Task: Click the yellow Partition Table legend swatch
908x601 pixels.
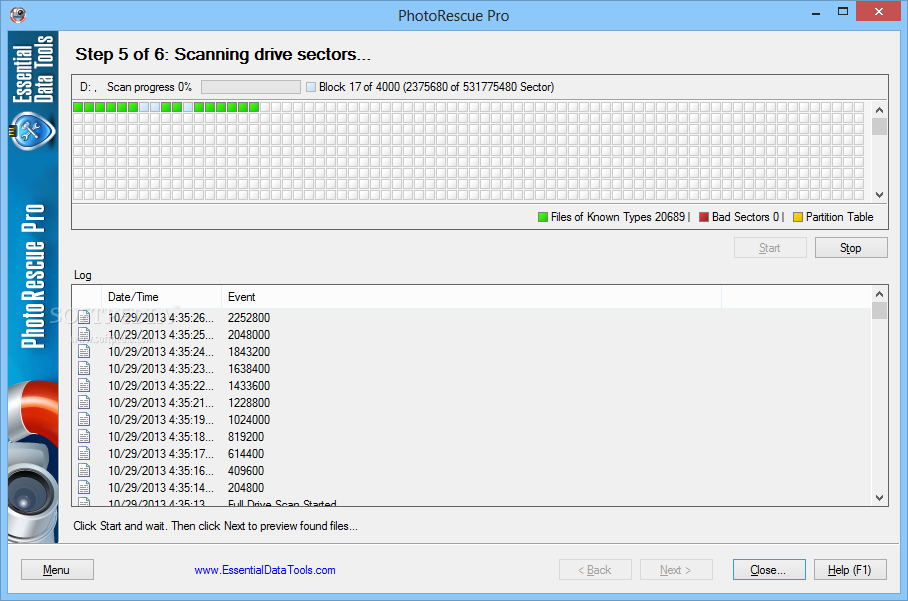Action: click(x=797, y=217)
